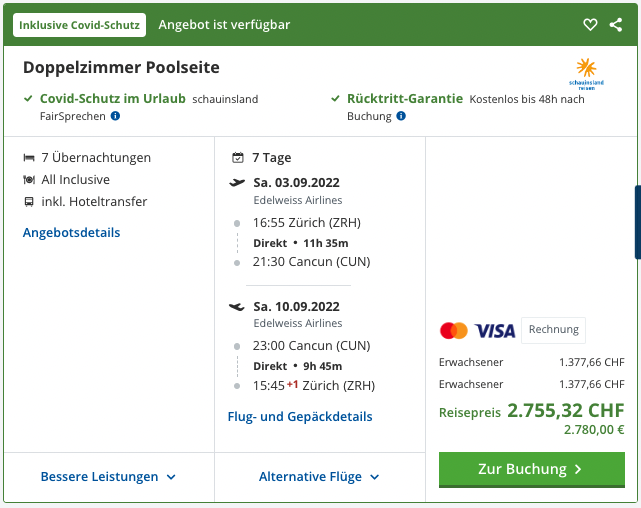Open Flug- und Gepäckdetails link
The height and width of the screenshot is (508, 641).
pos(300,417)
